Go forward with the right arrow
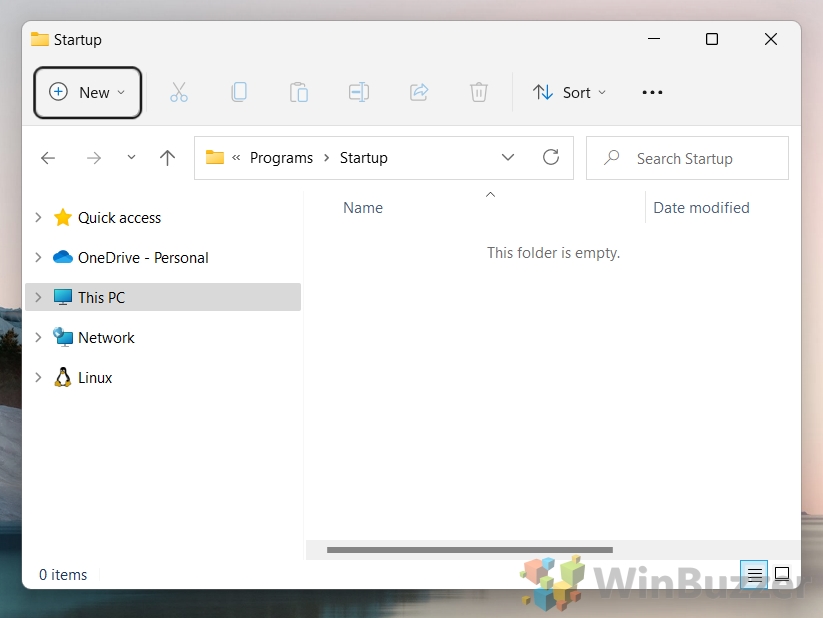 click(x=94, y=158)
